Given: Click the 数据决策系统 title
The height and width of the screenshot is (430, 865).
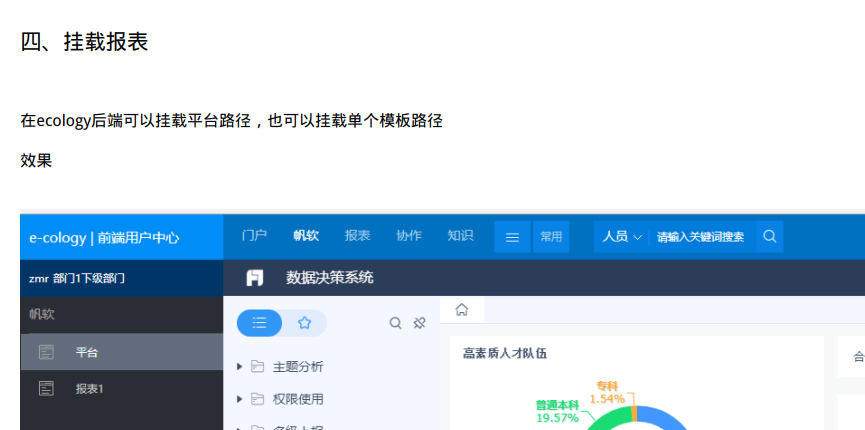Looking at the screenshot, I should point(329,278).
